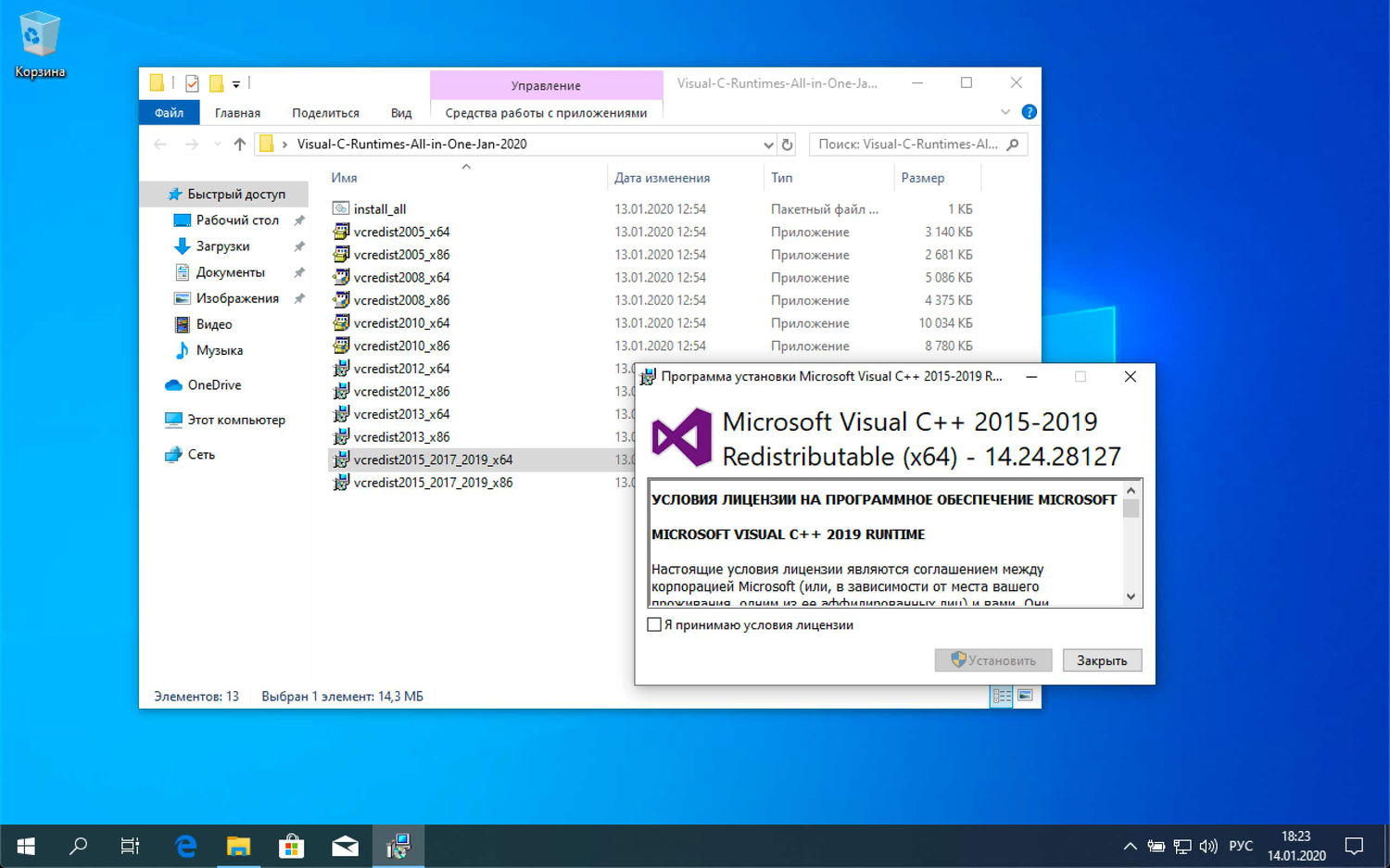
Task: Click the volume speaker tray icon
Action: 1208,846
